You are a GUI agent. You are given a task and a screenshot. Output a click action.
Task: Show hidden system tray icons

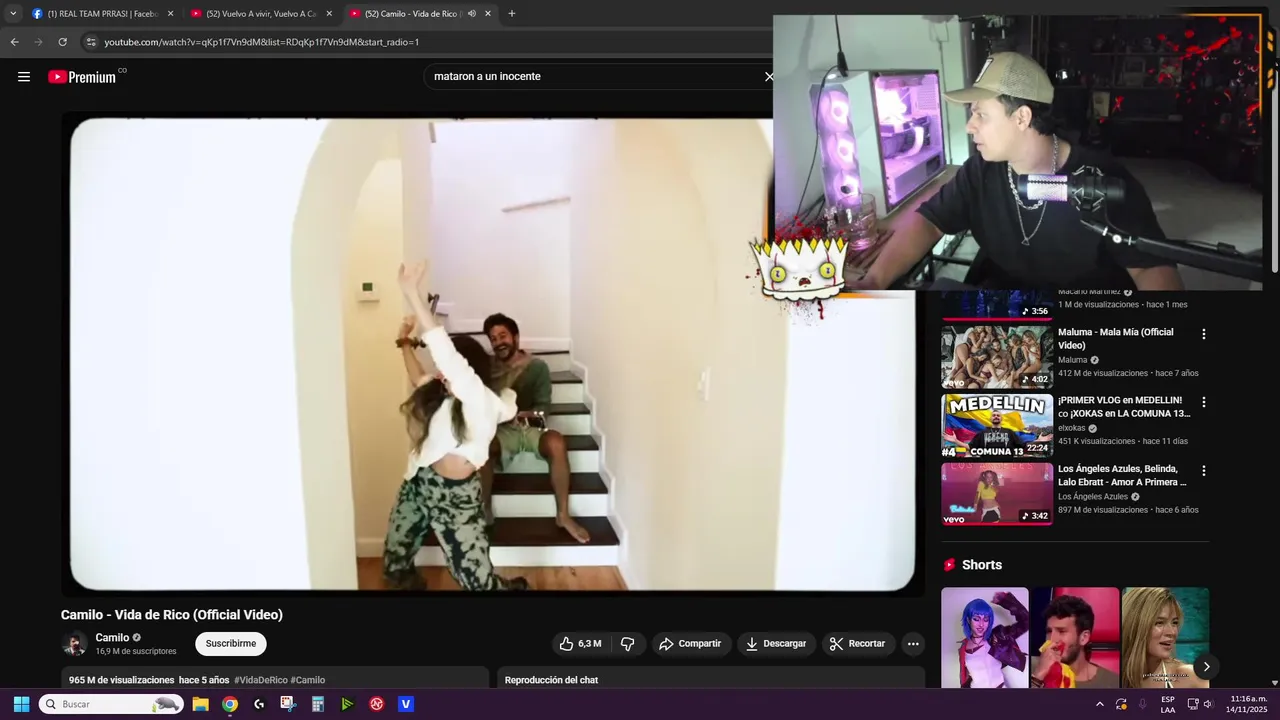(x=1100, y=704)
